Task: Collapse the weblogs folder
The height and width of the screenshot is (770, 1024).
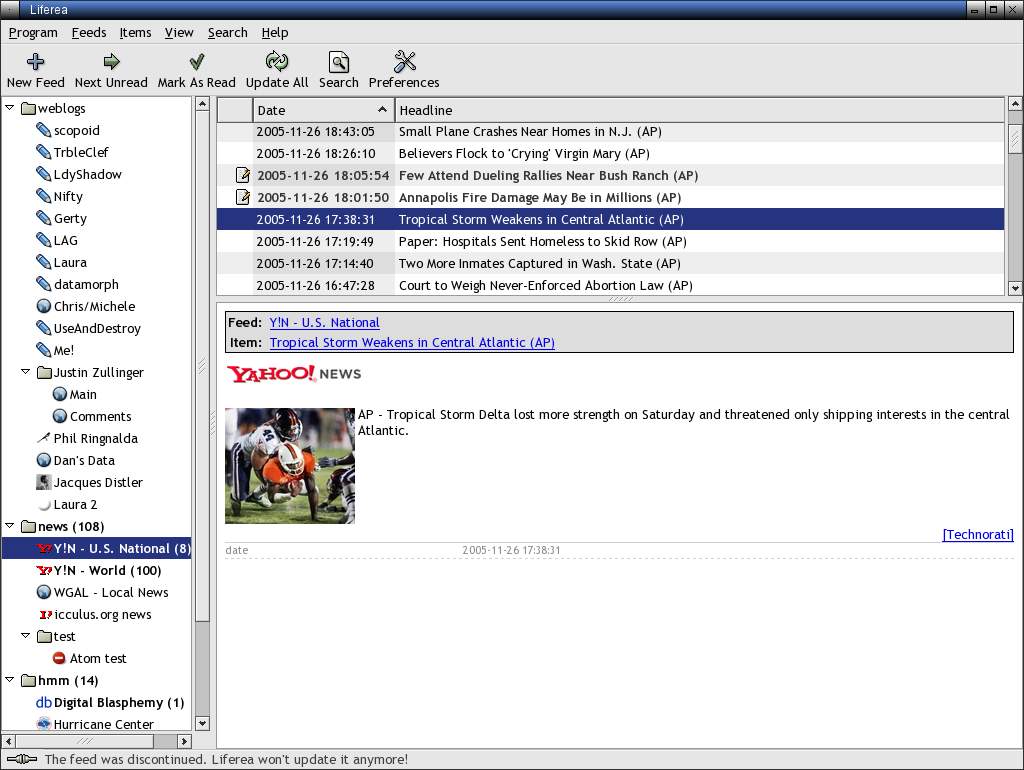Action: tap(10, 107)
